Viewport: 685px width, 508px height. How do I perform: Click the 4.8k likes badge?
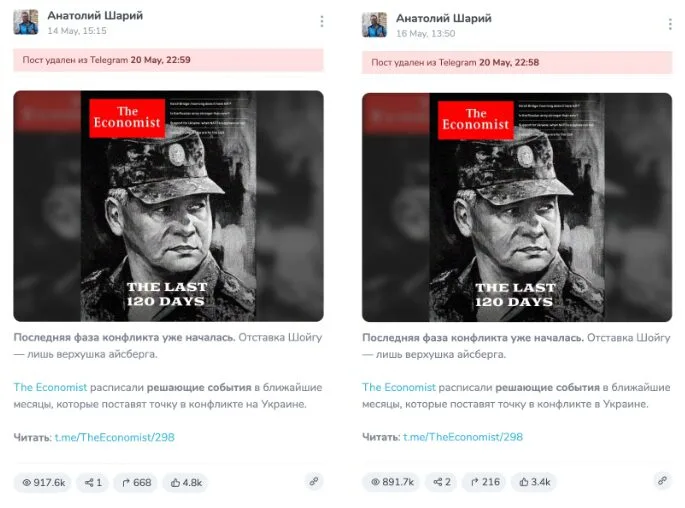[x=186, y=482]
